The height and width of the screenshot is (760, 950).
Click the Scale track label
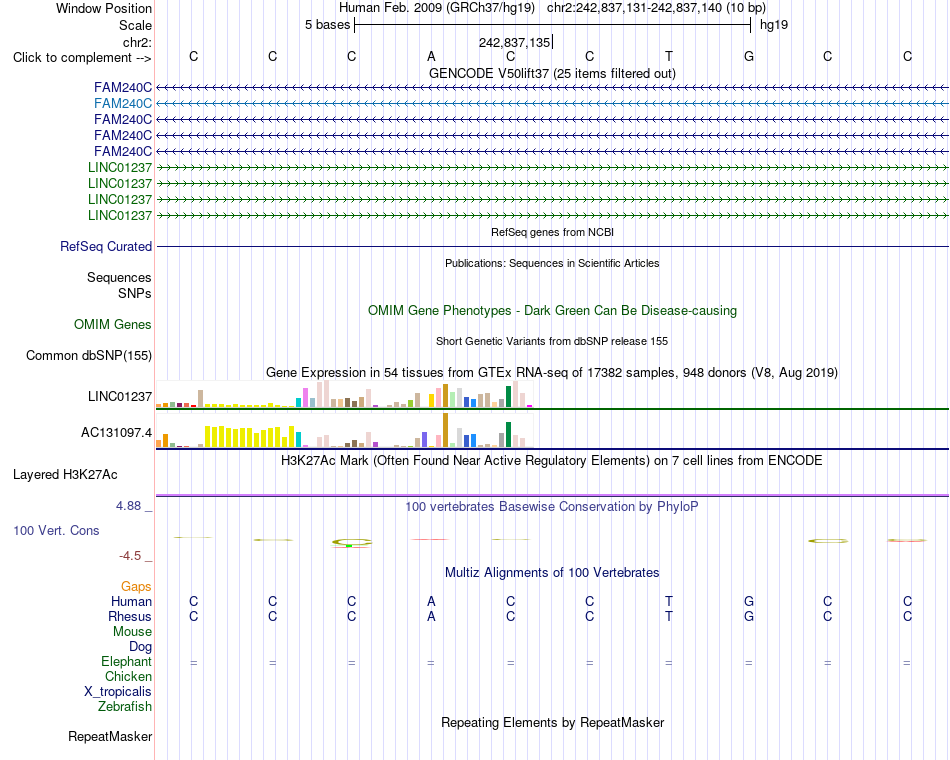pos(135,25)
